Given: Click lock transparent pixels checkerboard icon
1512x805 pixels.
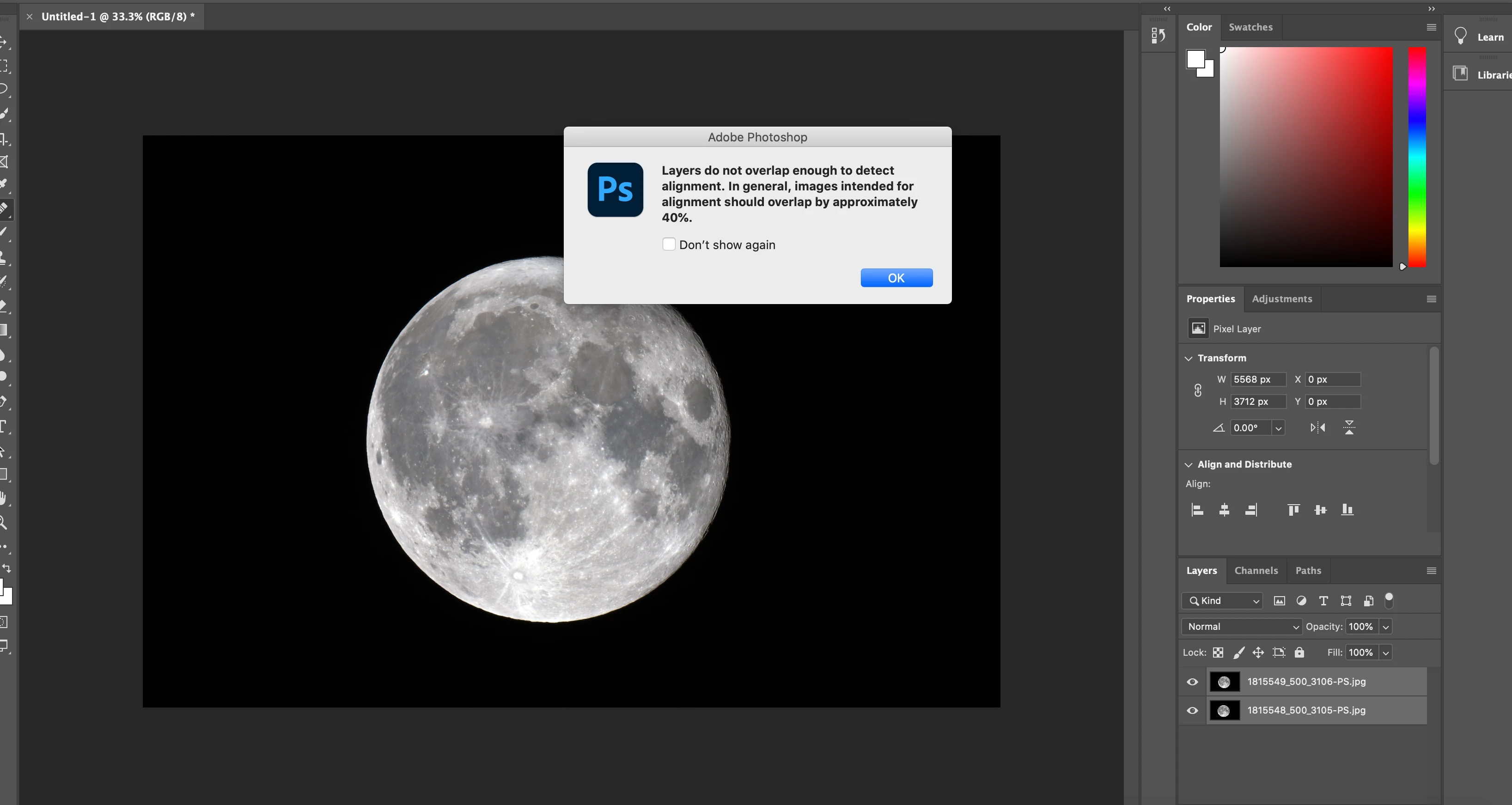Looking at the screenshot, I should pos(1218,653).
